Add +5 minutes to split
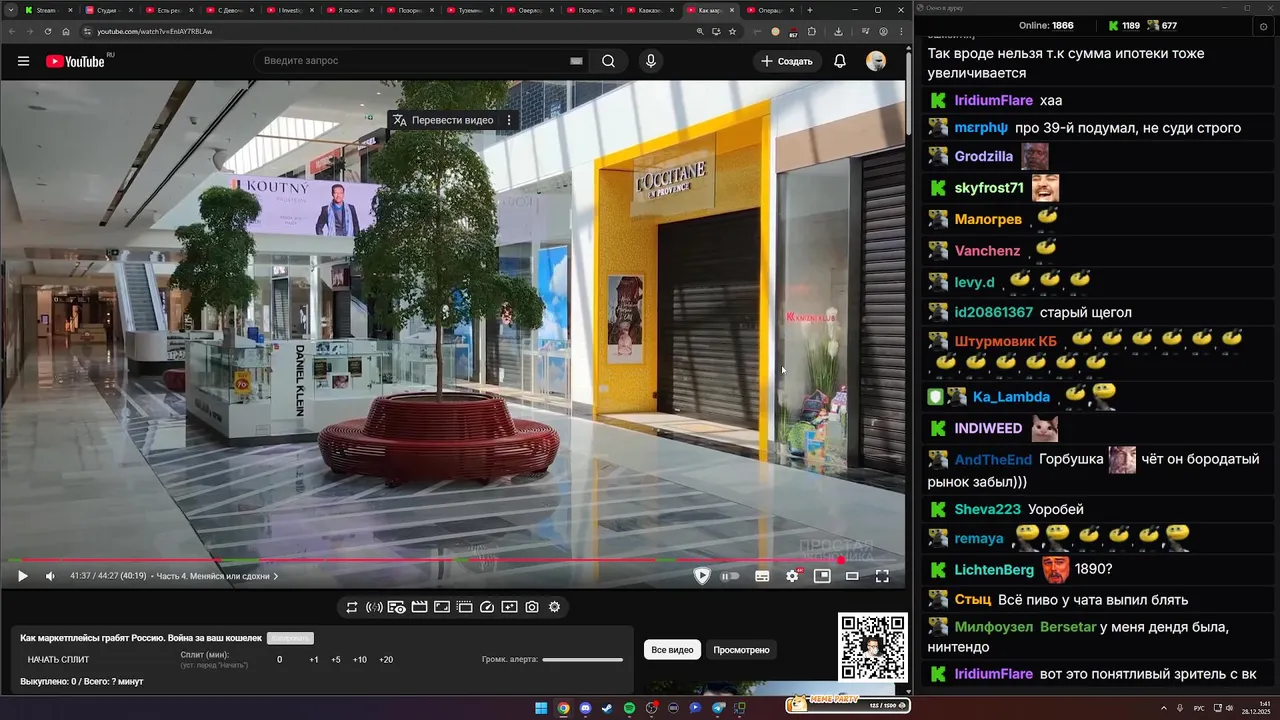 [x=336, y=660]
